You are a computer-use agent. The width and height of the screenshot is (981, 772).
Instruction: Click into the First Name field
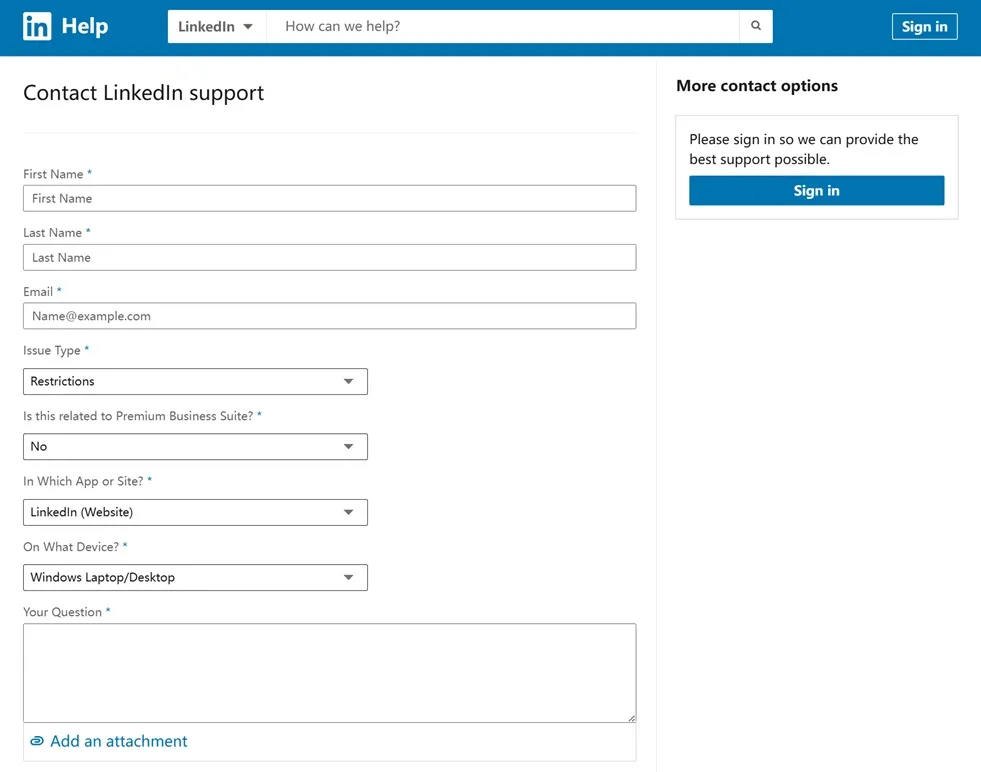(x=330, y=198)
